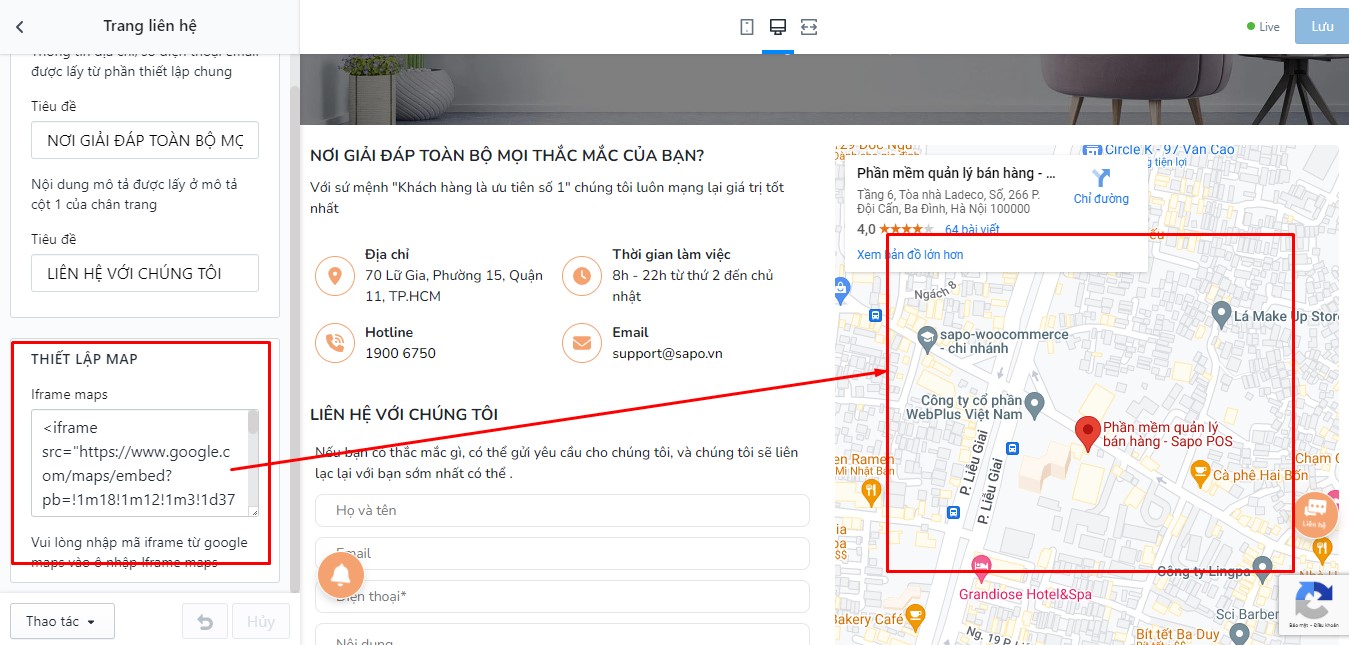The image size is (1349, 645).
Task: Click the support@sapo.vn email address
Action: pos(668,353)
